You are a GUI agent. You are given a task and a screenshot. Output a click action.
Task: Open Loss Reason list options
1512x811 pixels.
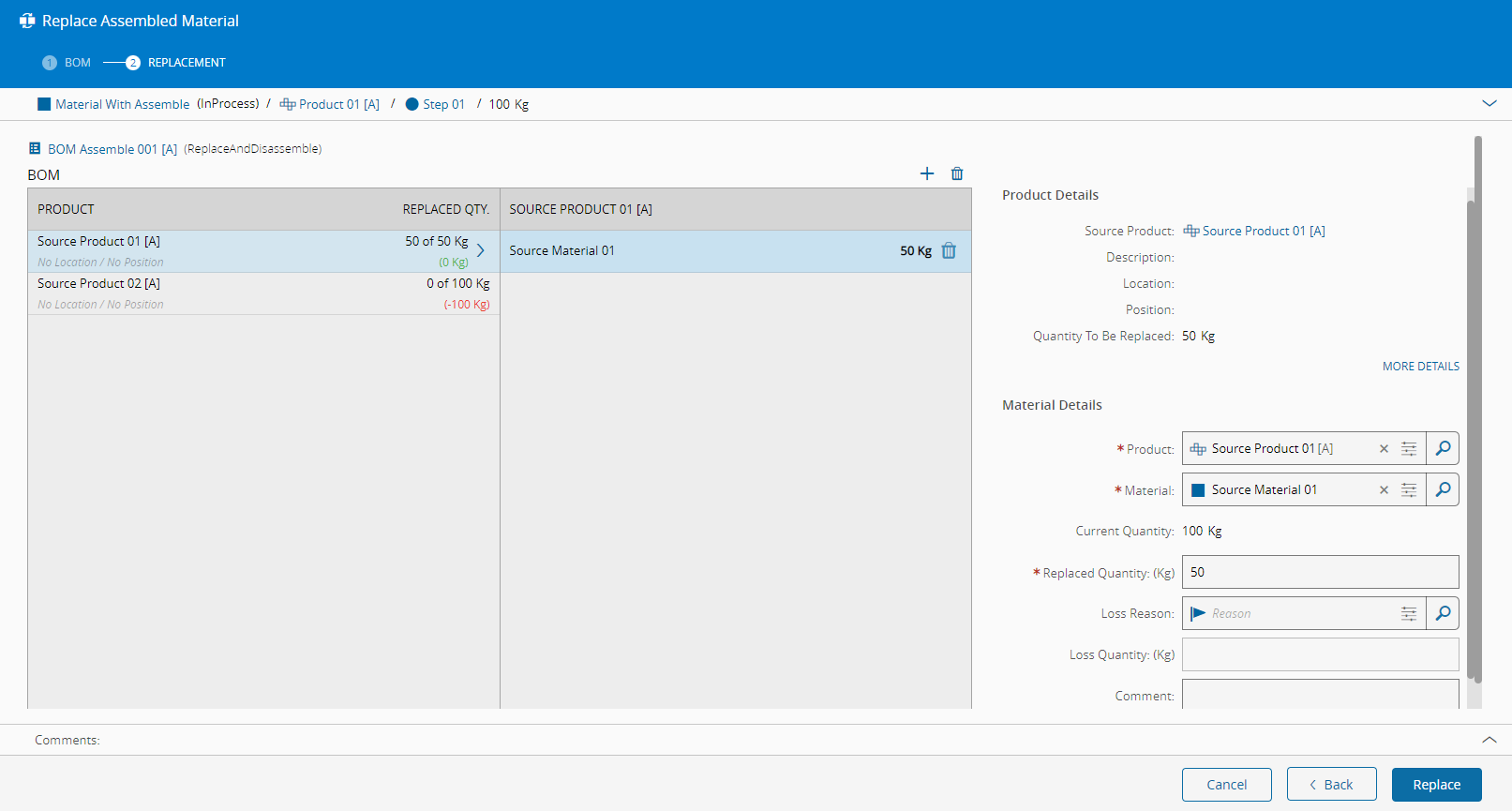1408,614
